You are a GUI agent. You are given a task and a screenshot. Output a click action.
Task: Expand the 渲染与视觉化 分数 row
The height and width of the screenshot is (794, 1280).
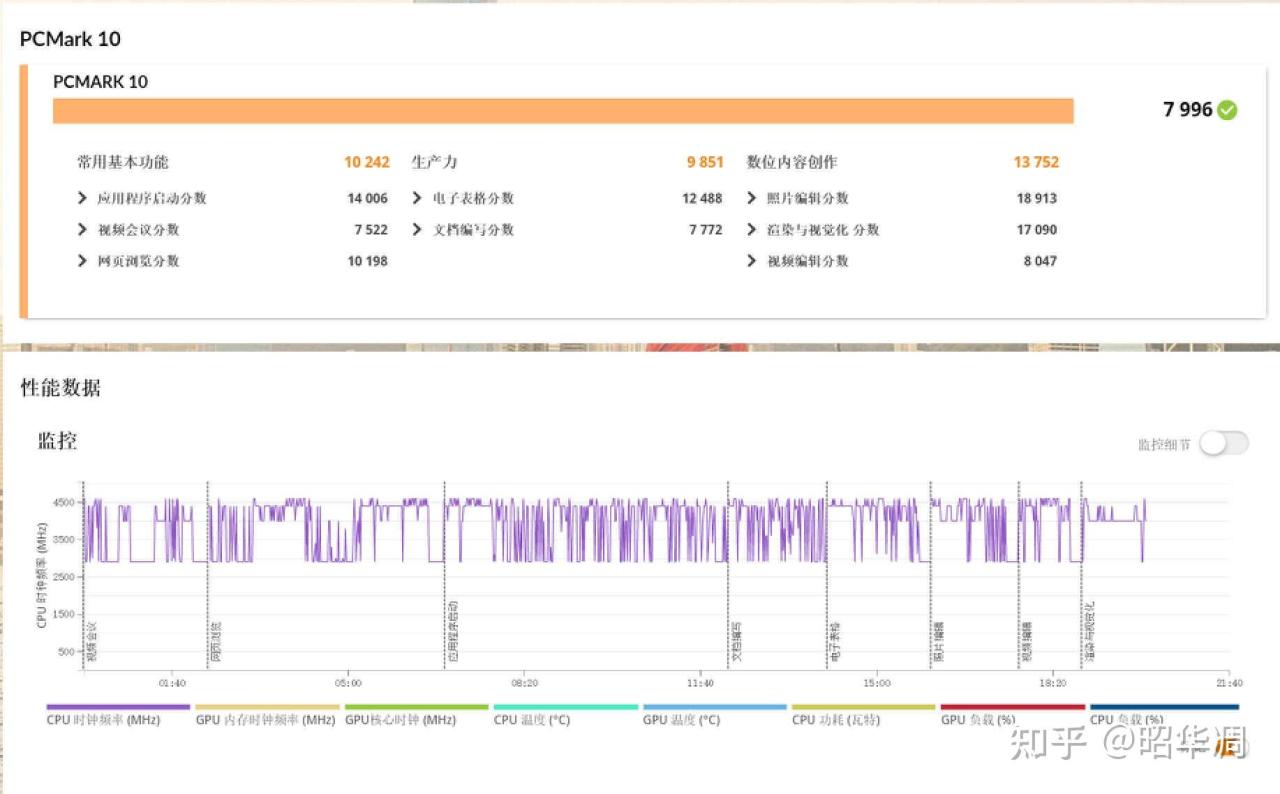click(x=752, y=230)
